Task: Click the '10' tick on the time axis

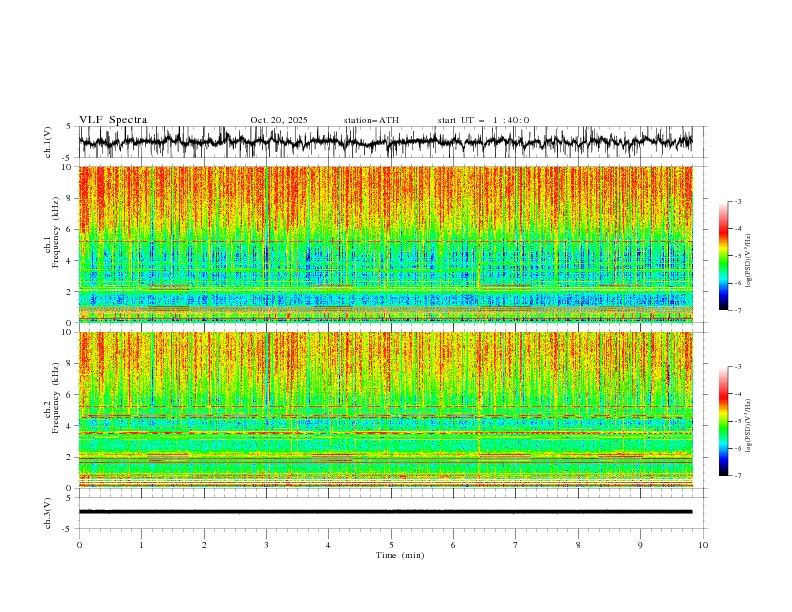Action: point(703,545)
